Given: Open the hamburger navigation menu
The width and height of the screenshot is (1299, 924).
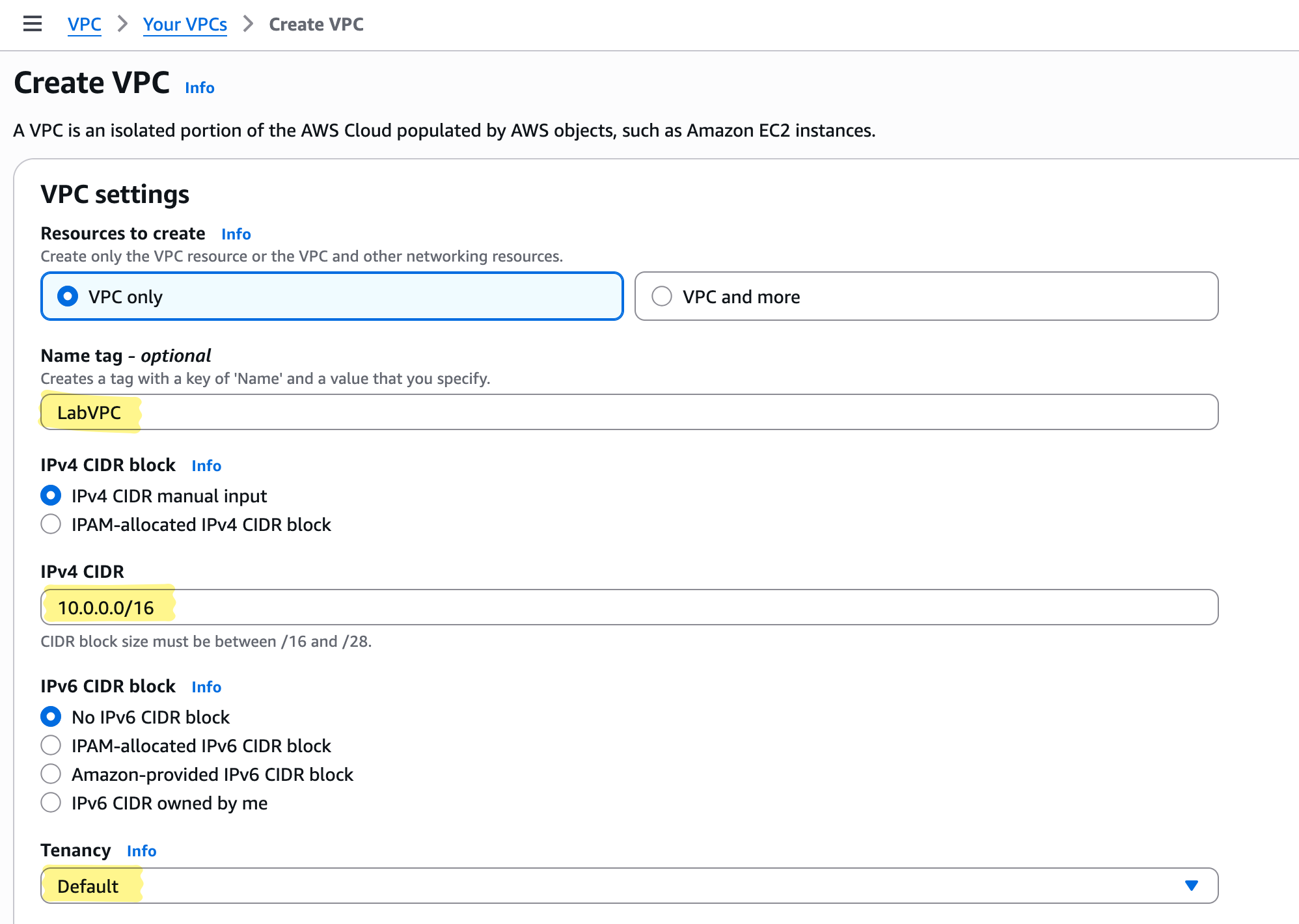Looking at the screenshot, I should click(32, 24).
